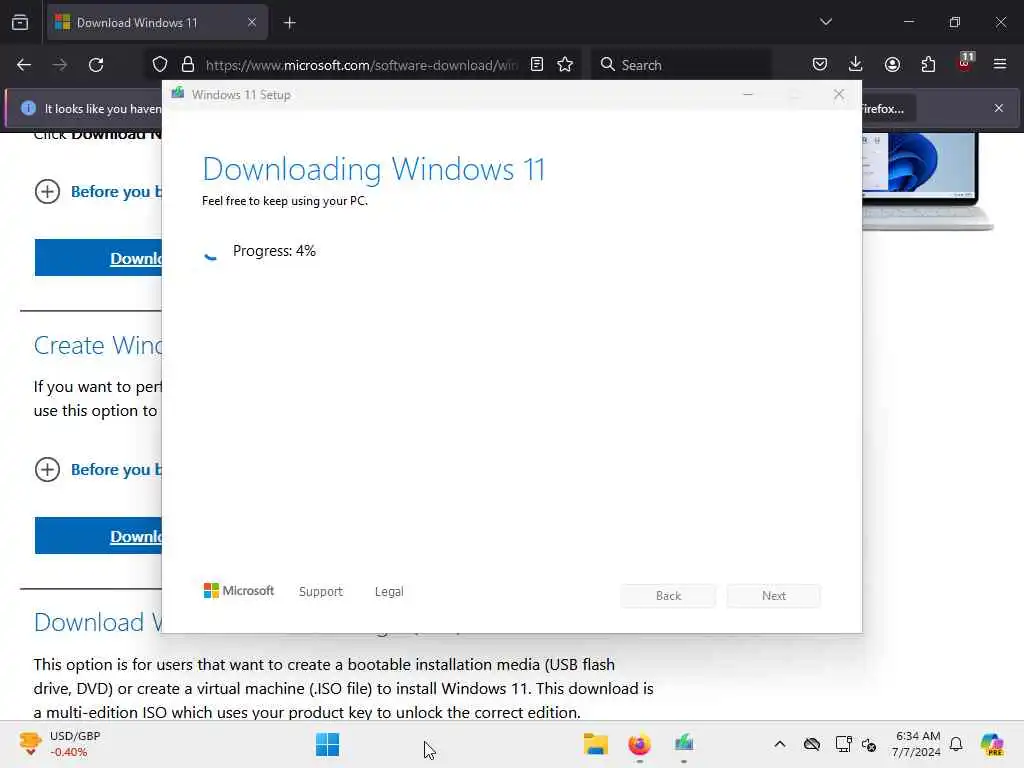The image size is (1024, 768).
Task: Click the cloud sync tray icon
Action: tap(812, 744)
